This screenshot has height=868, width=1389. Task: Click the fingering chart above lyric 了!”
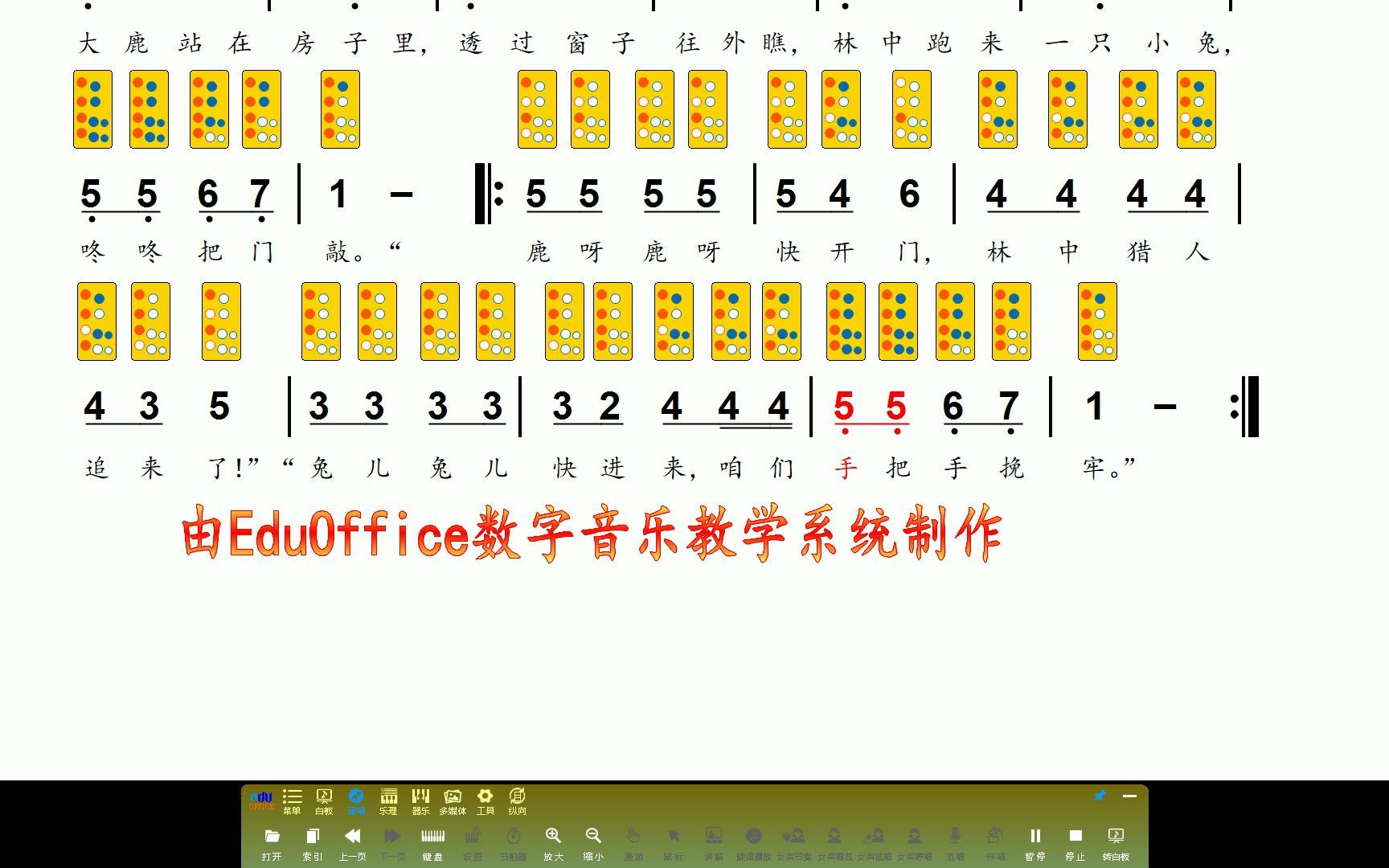tap(221, 321)
